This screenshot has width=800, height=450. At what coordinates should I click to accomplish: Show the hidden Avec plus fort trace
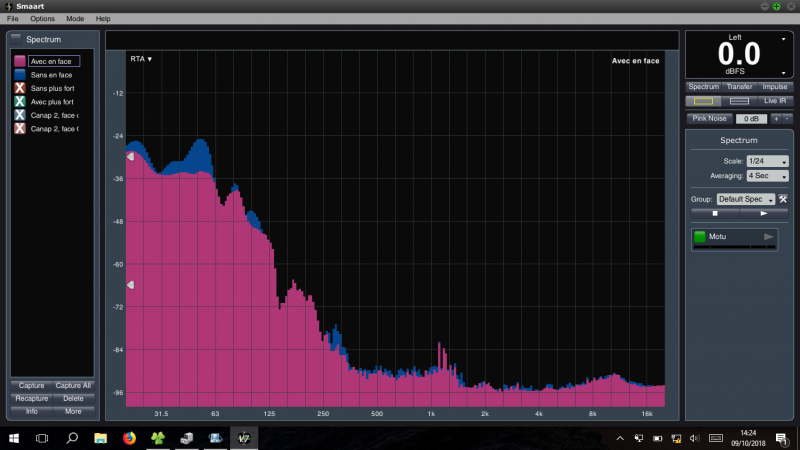pos(19,102)
